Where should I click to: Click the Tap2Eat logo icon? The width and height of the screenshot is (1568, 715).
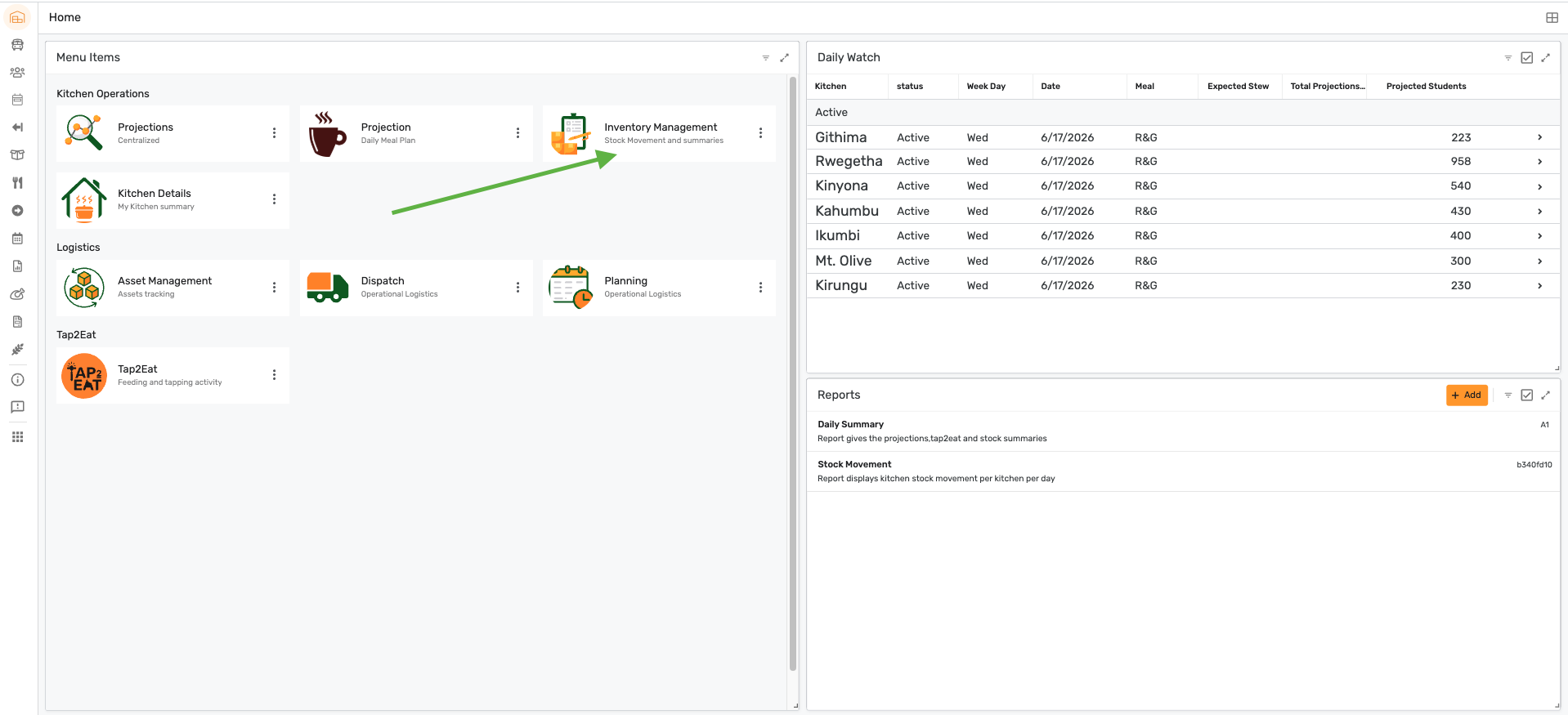84,376
